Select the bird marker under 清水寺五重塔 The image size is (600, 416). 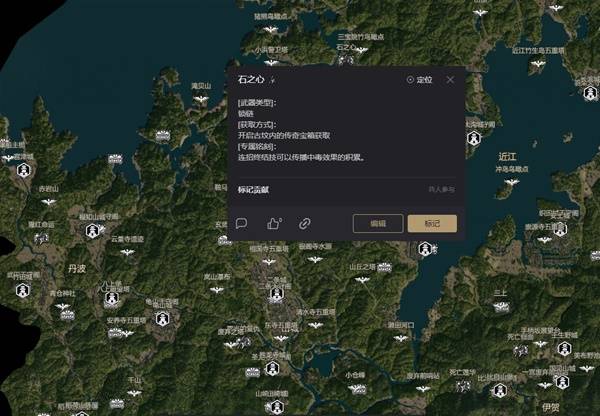pyautogui.click(x=315, y=325)
